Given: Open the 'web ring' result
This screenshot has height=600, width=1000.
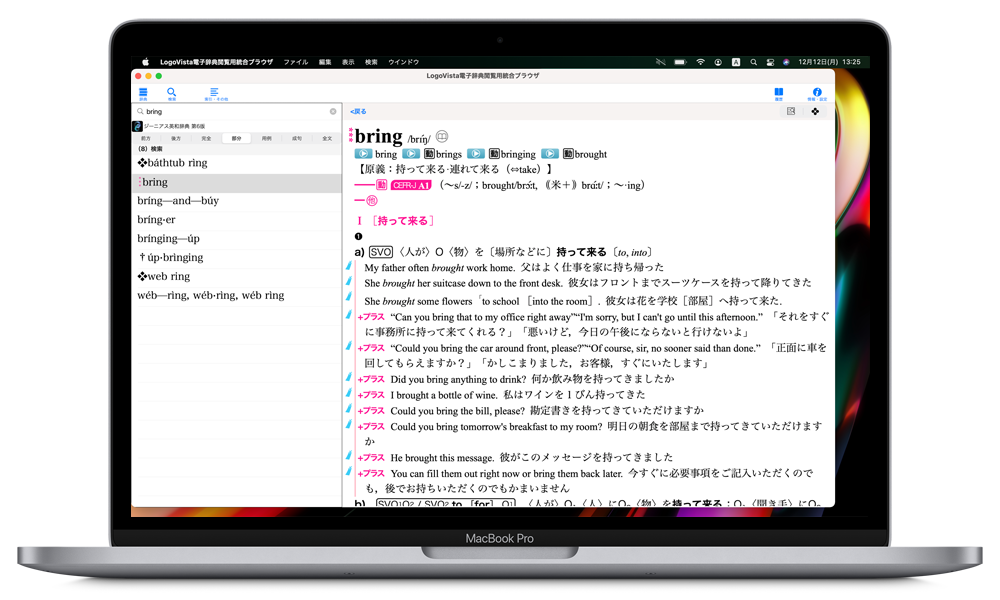Looking at the screenshot, I should 236,277.
